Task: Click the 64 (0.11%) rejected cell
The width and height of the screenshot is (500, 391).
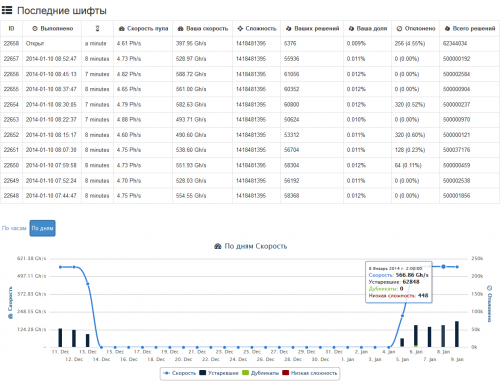Action: coord(408,165)
